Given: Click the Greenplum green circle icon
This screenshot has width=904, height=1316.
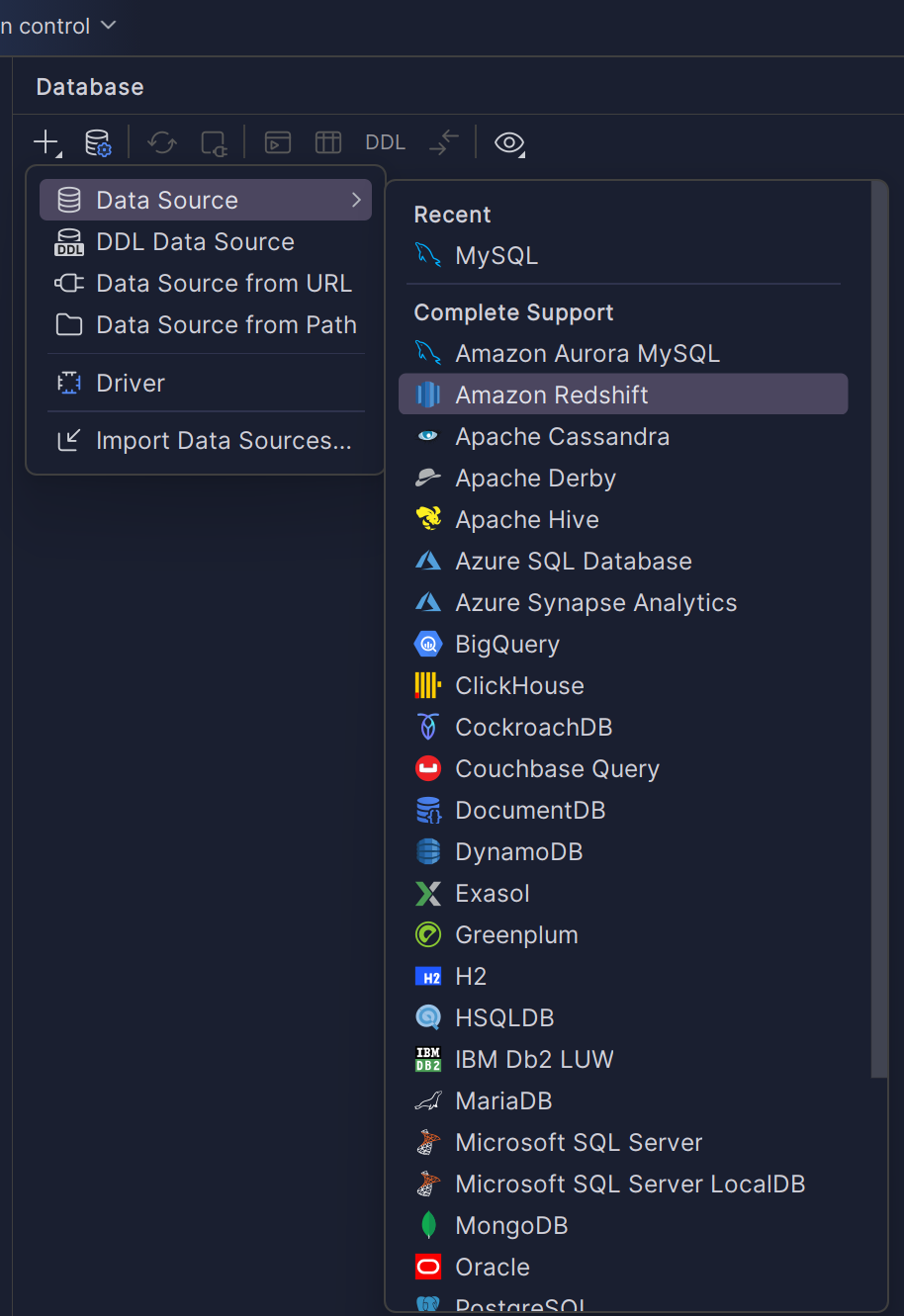Looking at the screenshot, I should coord(428,934).
